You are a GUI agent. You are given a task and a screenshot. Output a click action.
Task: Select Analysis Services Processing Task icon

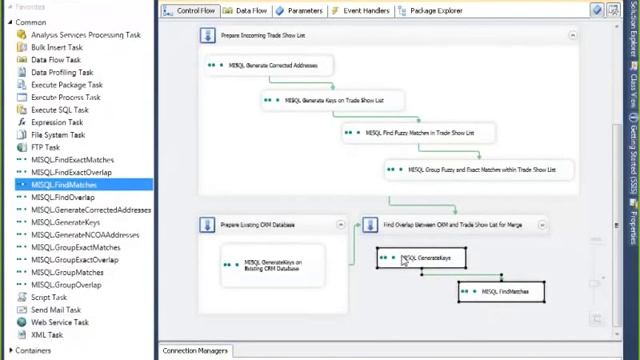click(22, 35)
